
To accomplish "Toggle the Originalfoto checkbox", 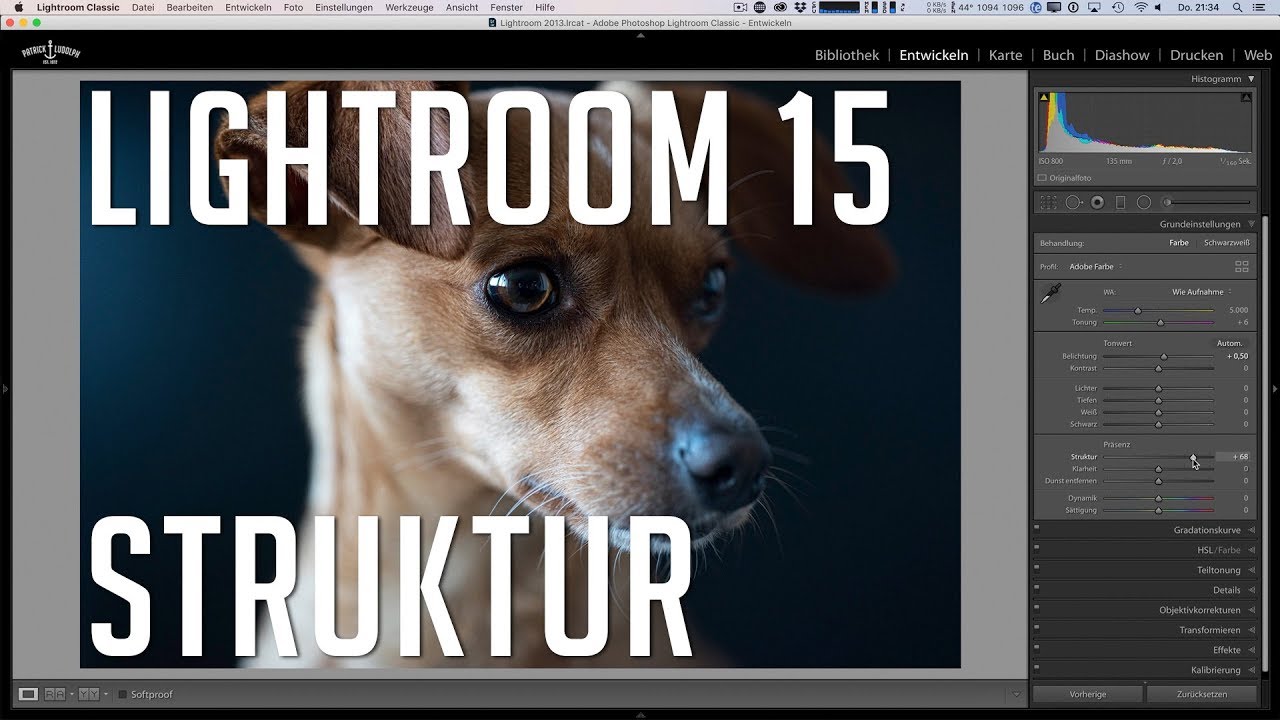I will coord(1043,178).
